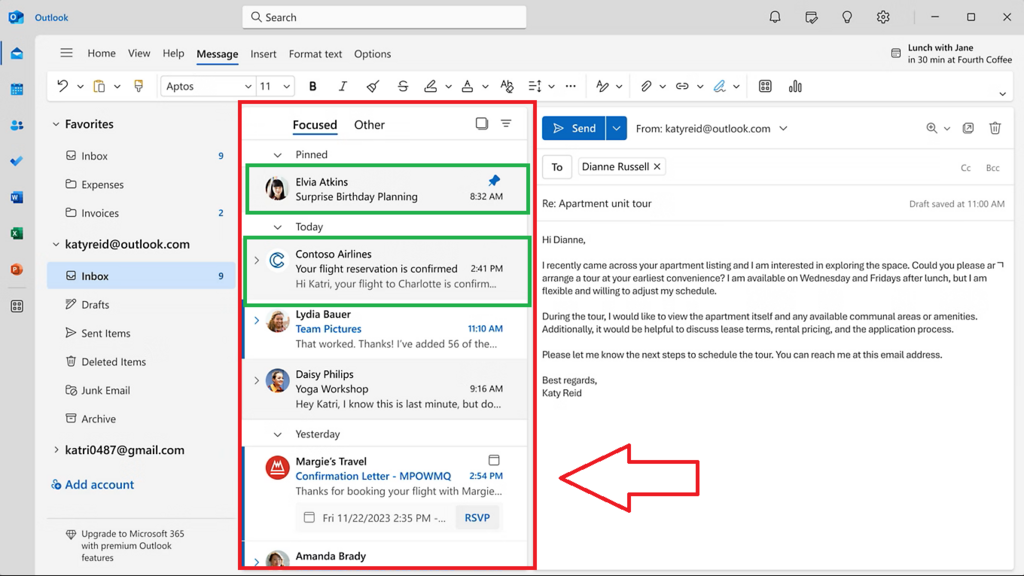Toggle Strikethrough formatting

(403, 86)
